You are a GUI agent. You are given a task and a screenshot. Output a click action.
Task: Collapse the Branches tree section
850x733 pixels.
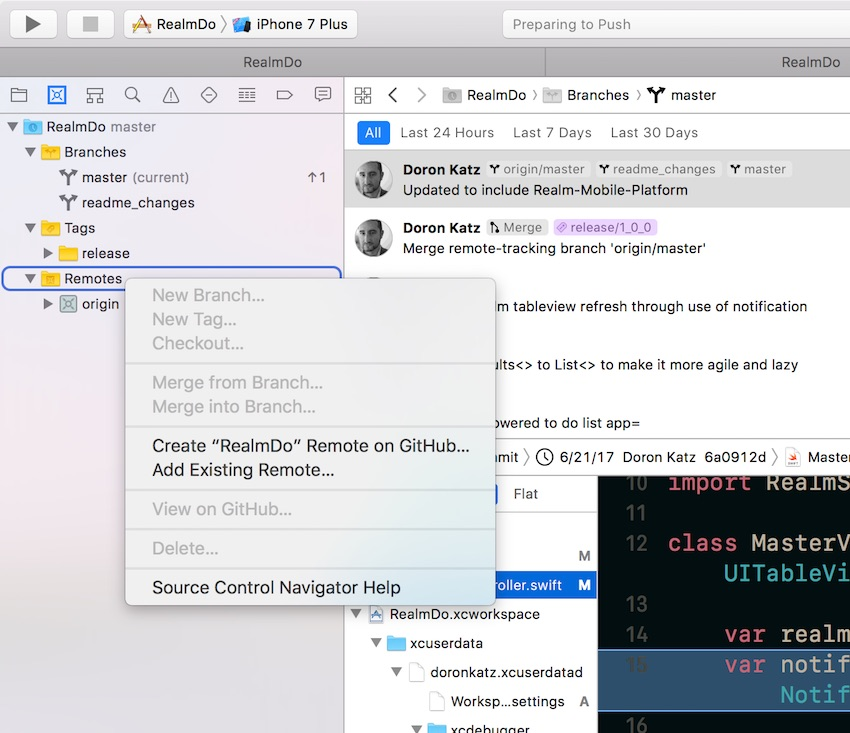pos(31,152)
